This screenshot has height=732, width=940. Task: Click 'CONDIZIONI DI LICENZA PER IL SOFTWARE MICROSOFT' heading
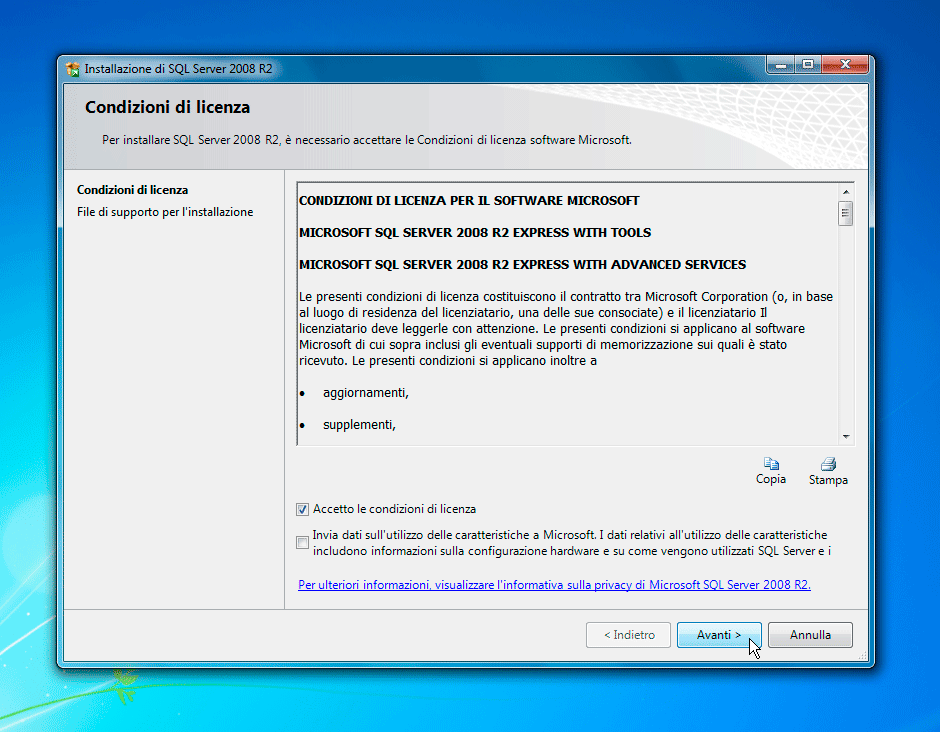[x=469, y=201]
